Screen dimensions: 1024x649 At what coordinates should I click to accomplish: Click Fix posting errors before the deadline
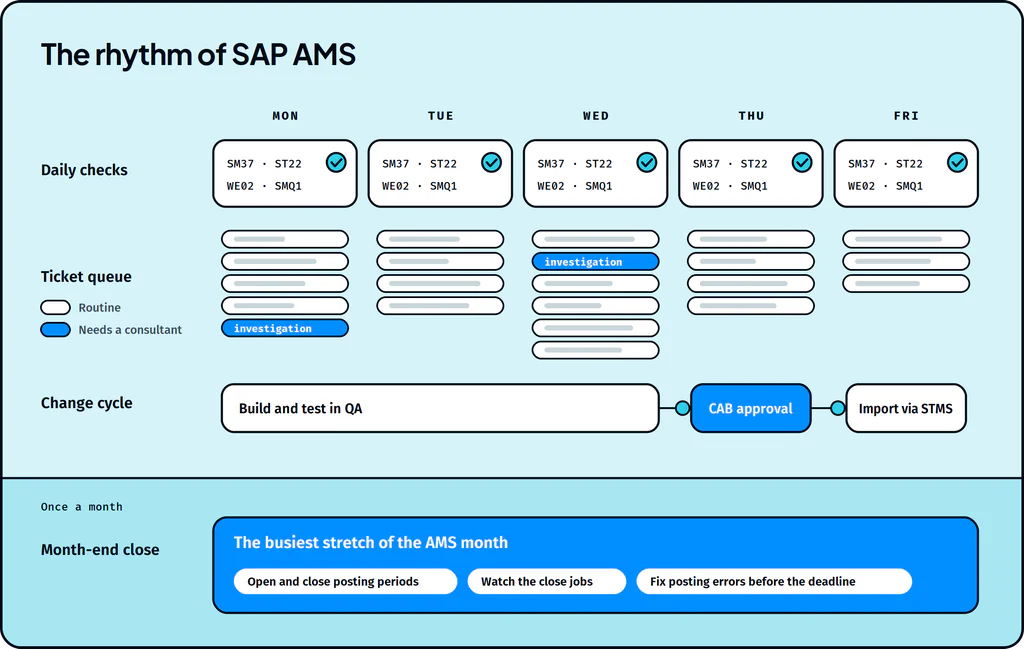pyautogui.click(x=774, y=581)
